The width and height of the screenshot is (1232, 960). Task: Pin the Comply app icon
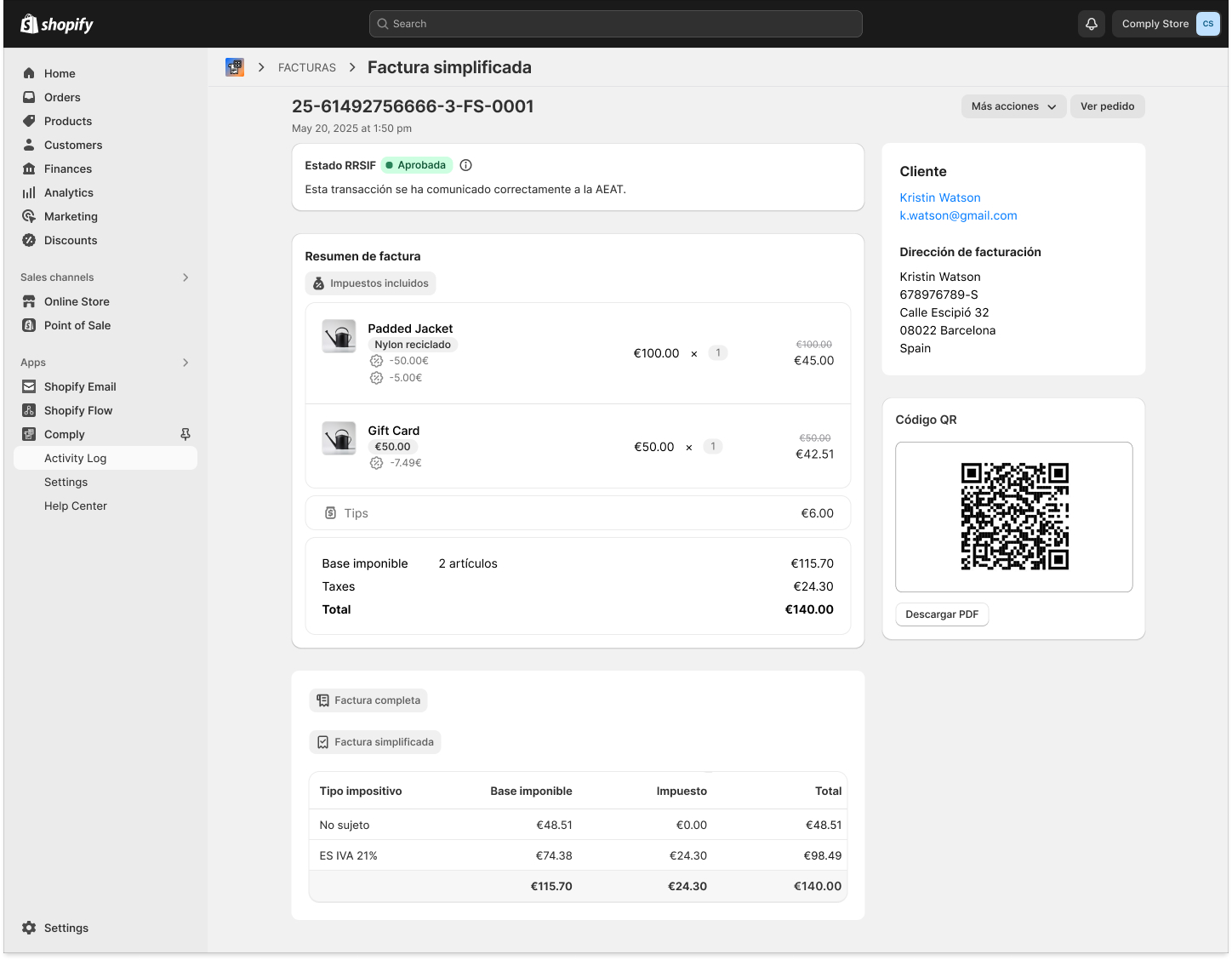tap(185, 434)
